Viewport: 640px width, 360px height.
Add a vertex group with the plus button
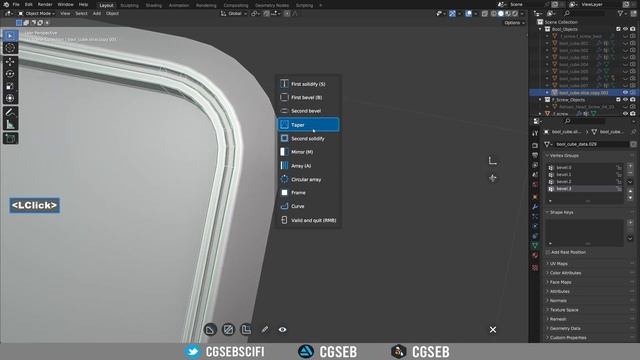coord(630,166)
